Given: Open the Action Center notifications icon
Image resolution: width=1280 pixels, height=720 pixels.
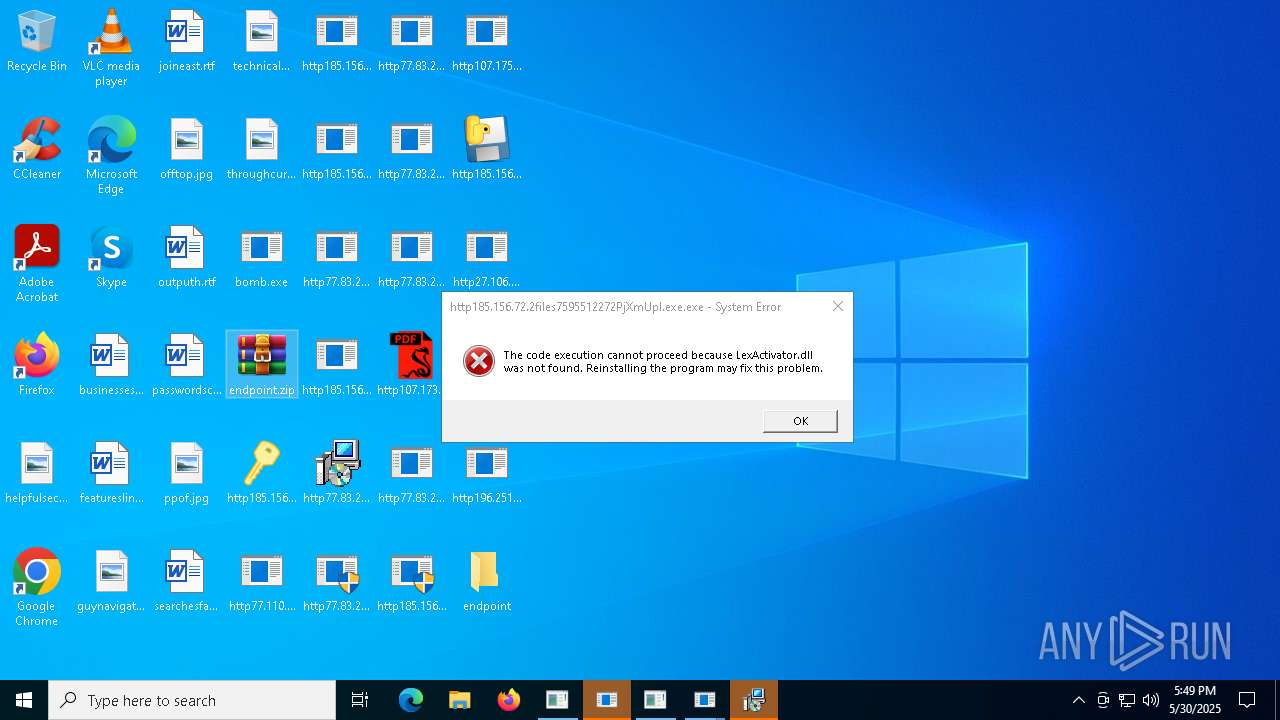Looking at the screenshot, I should point(1247,700).
